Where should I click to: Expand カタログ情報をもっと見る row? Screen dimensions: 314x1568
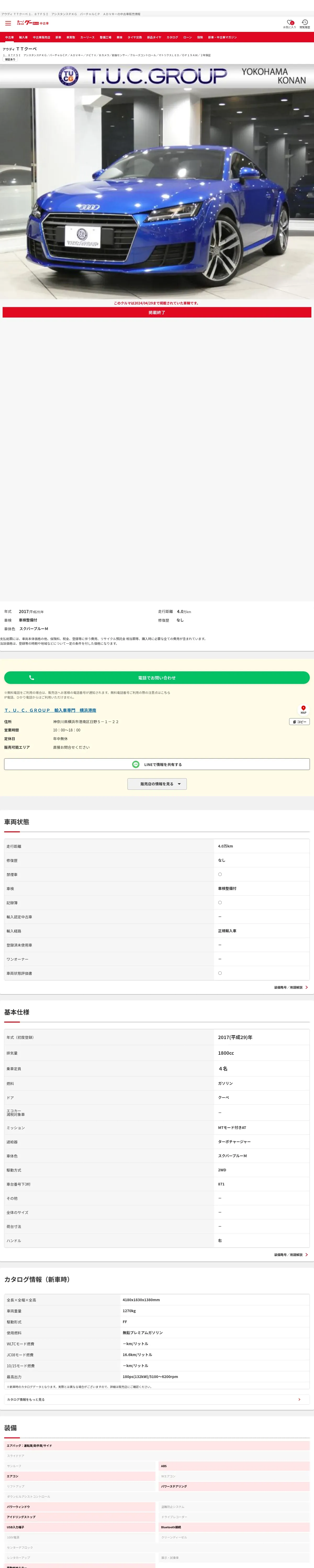pos(157,1399)
